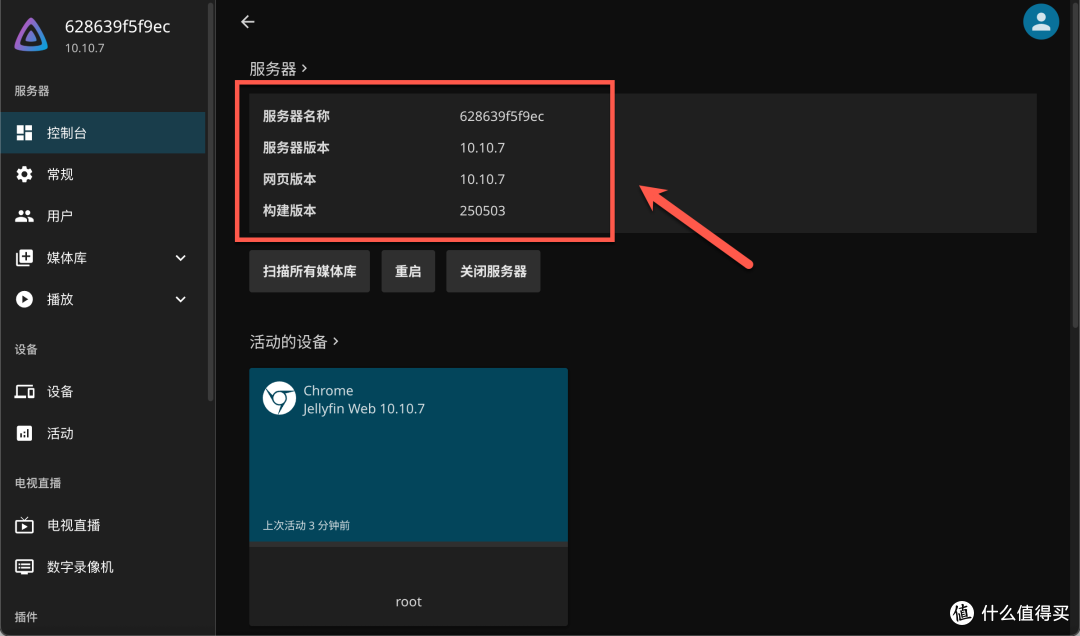
Task: Click the 常规 gear icon
Action: pyautogui.click(x=24, y=174)
